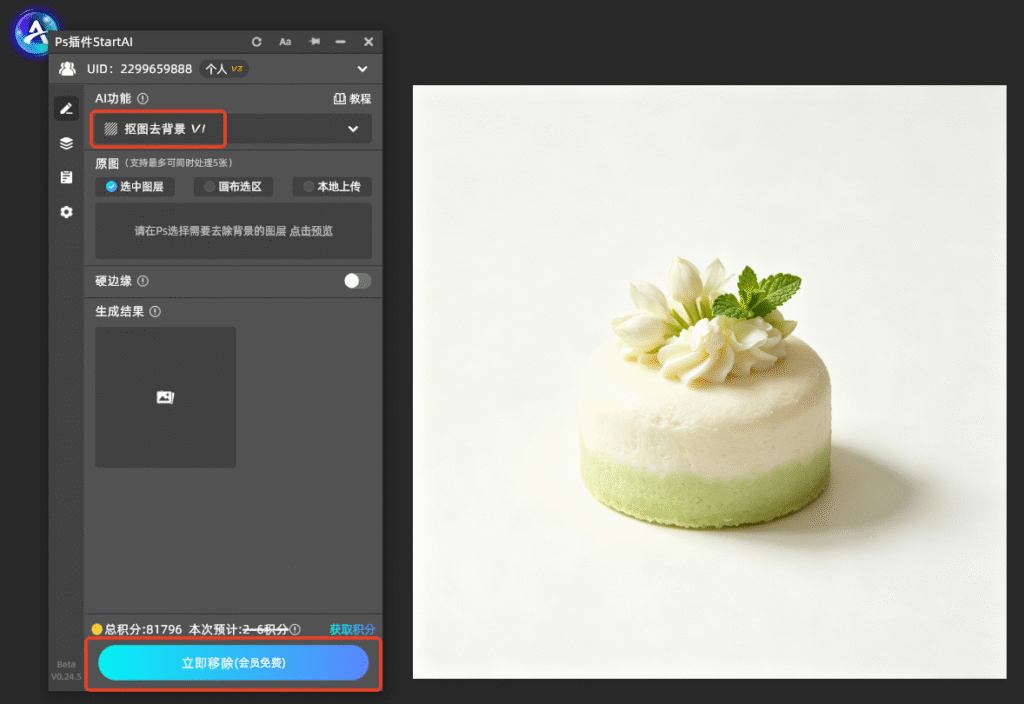The width and height of the screenshot is (1024, 704).
Task: Click the UID: 2299659888 text
Action: pos(139,69)
